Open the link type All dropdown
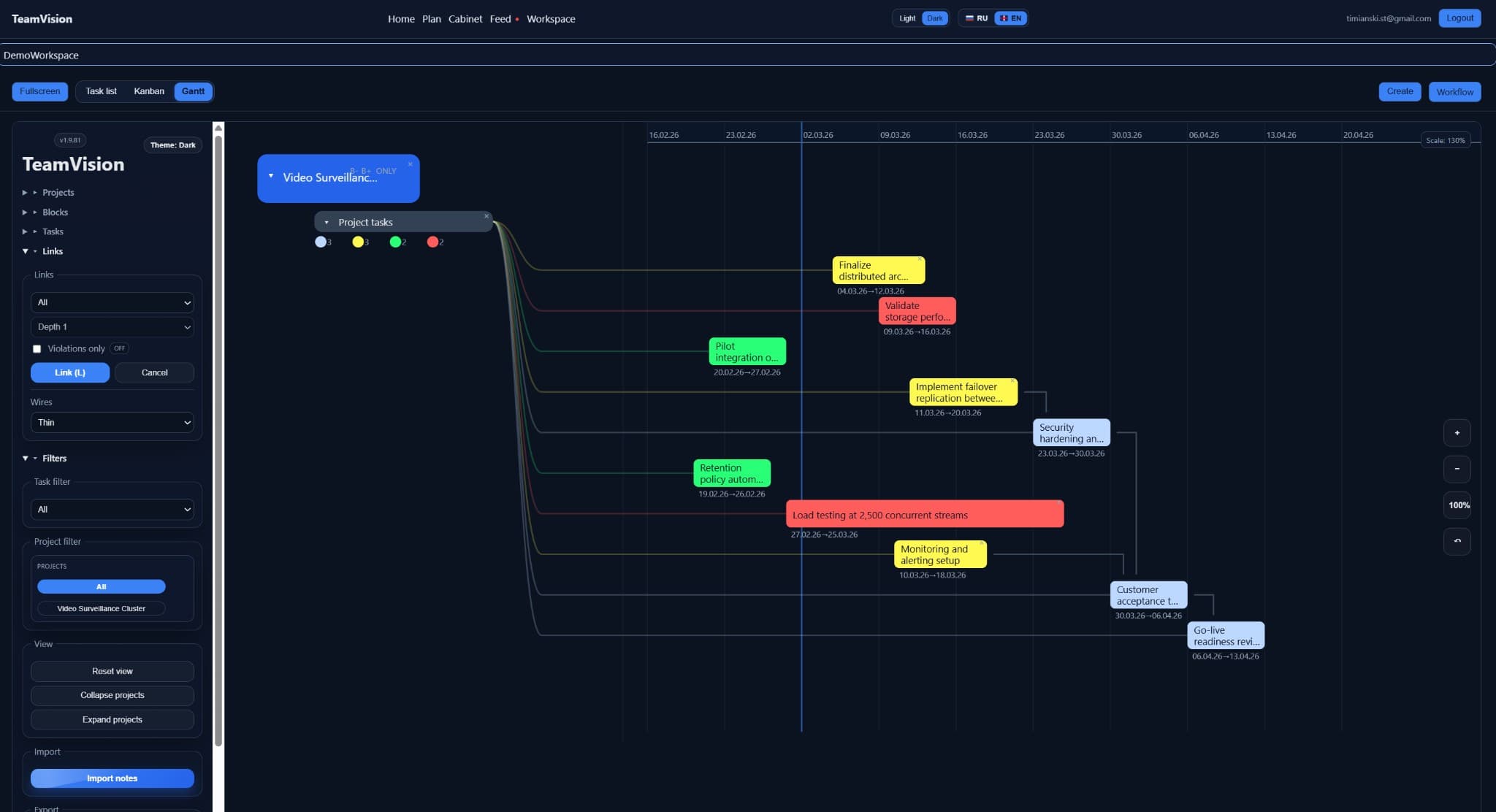The height and width of the screenshot is (812, 1496). pyautogui.click(x=112, y=302)
